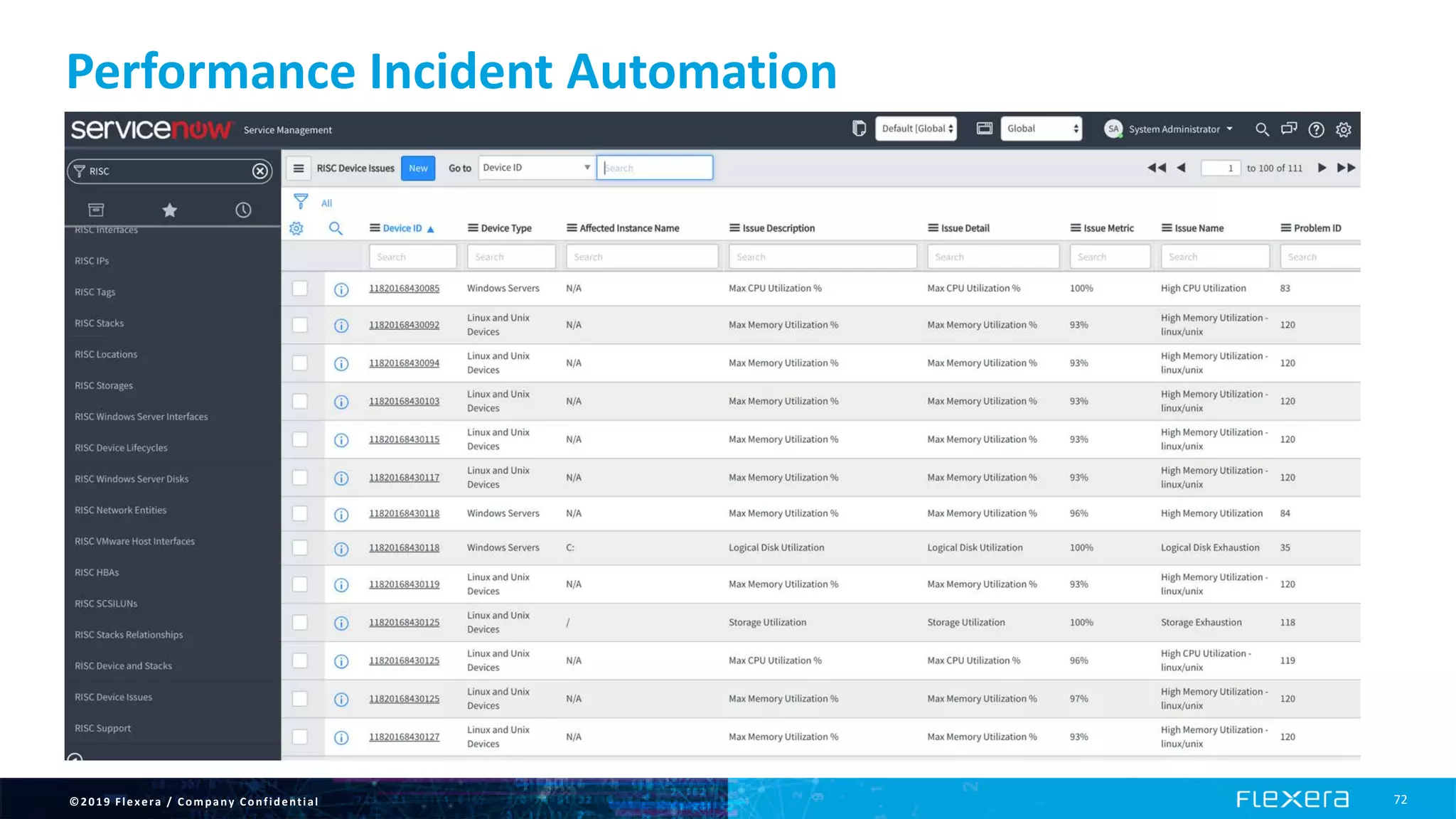The width and height of the screenshot is (1456, 819).
Task: Click the All filter breadcrumb
Action: 326,203
